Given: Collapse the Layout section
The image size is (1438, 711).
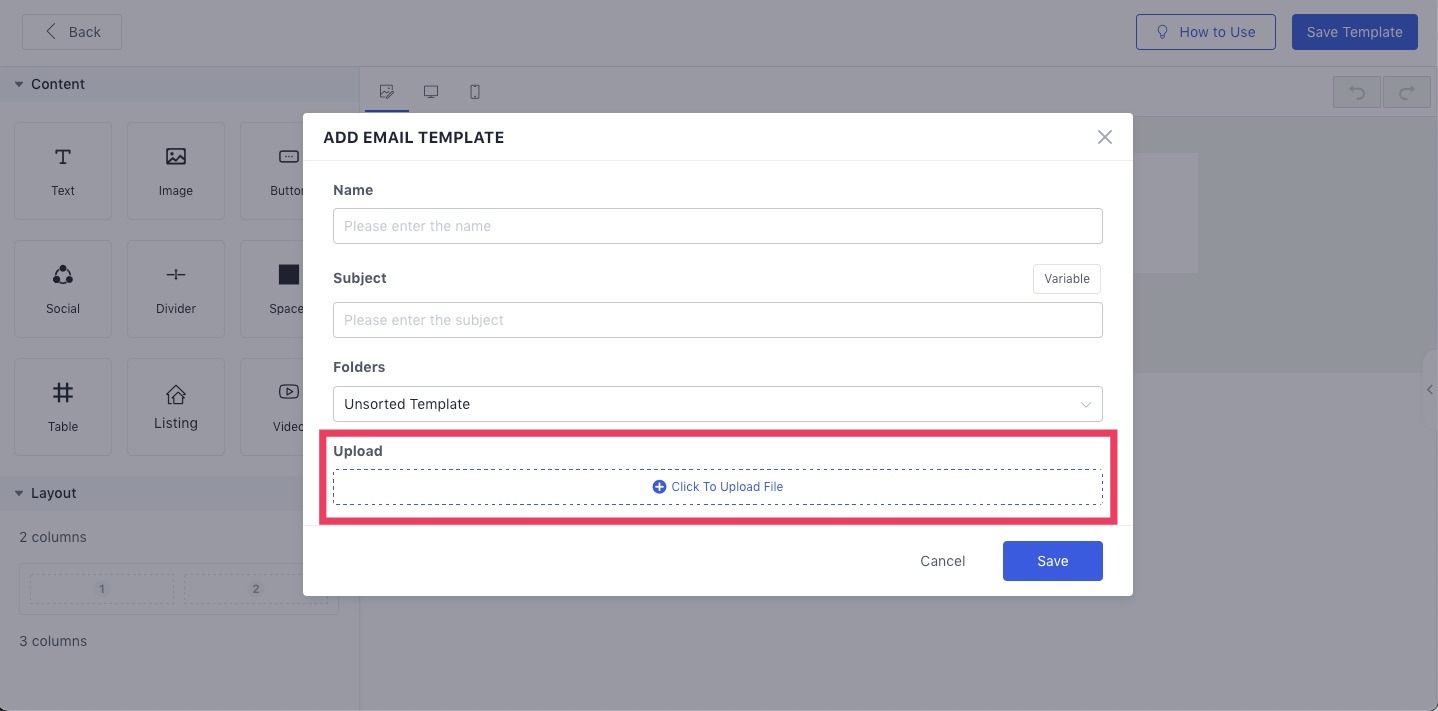Looking at the screenshot, I should 18,493.
